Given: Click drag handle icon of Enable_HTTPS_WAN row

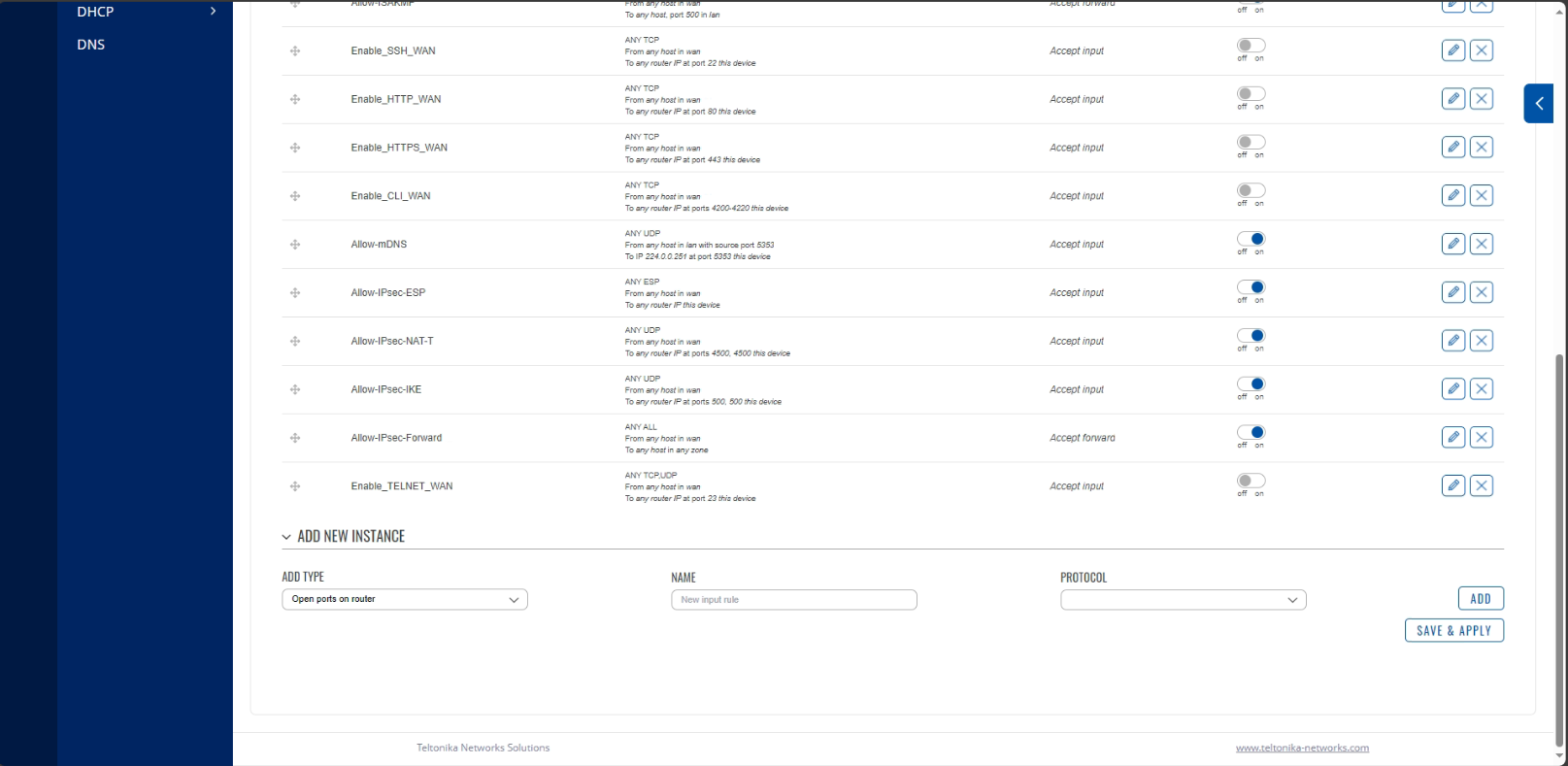Looking at the screenshot, I should [295, 148].
